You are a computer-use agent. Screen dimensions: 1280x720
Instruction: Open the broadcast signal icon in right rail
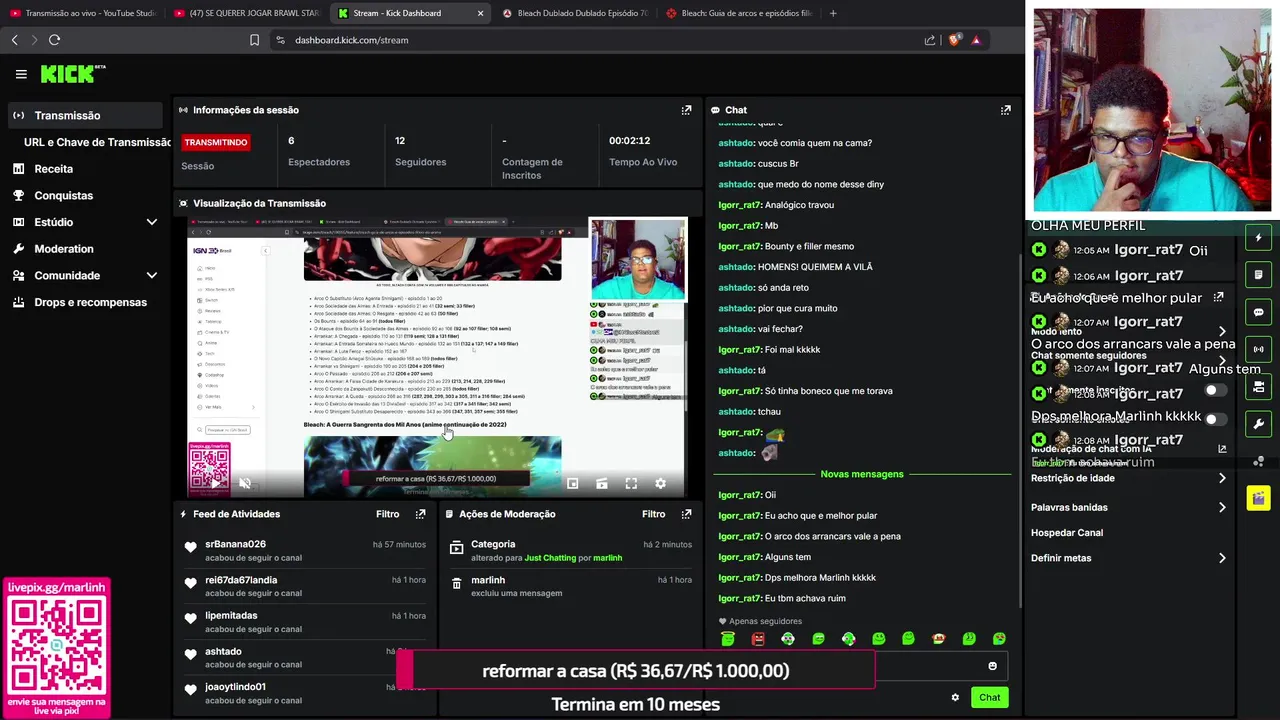coord(1258,349)
